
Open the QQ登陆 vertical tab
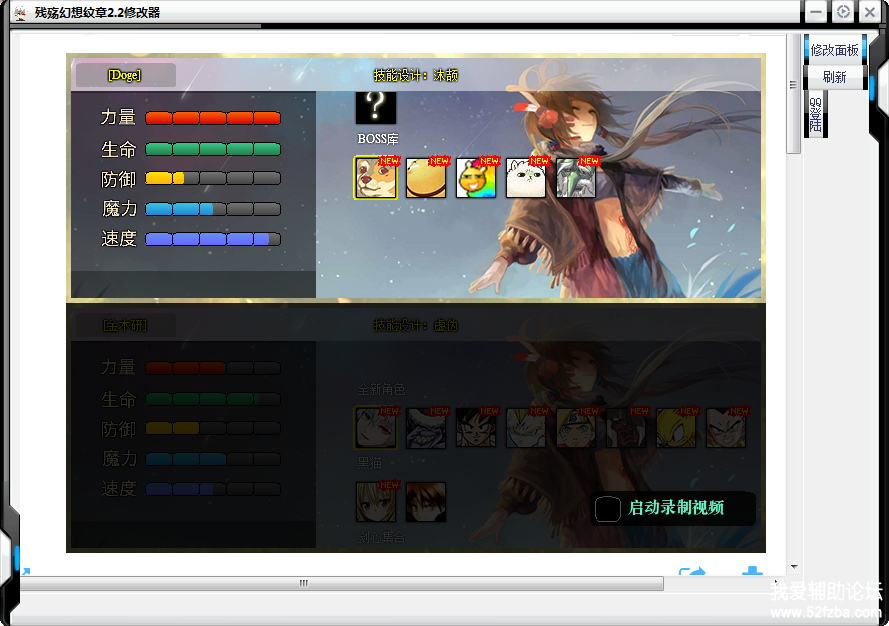815,115
